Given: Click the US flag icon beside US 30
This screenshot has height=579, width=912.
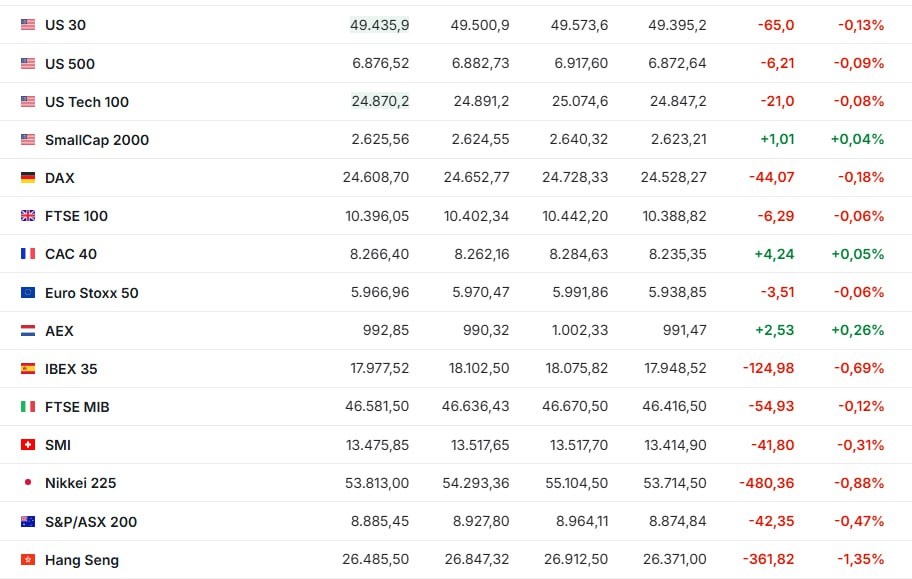Looking at the screenshot, I should (x=28, y=25).
